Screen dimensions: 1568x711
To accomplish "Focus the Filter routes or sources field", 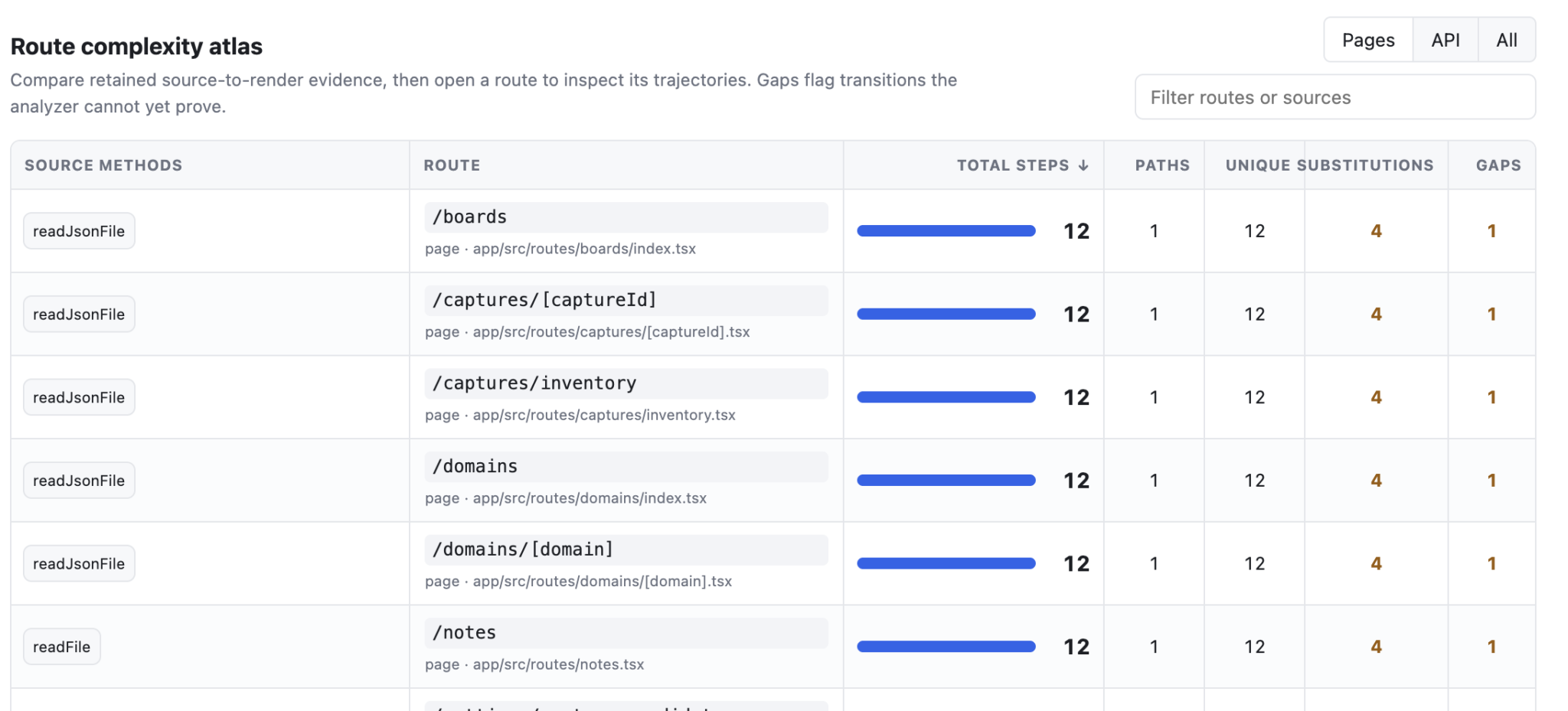I will 1334,97.
